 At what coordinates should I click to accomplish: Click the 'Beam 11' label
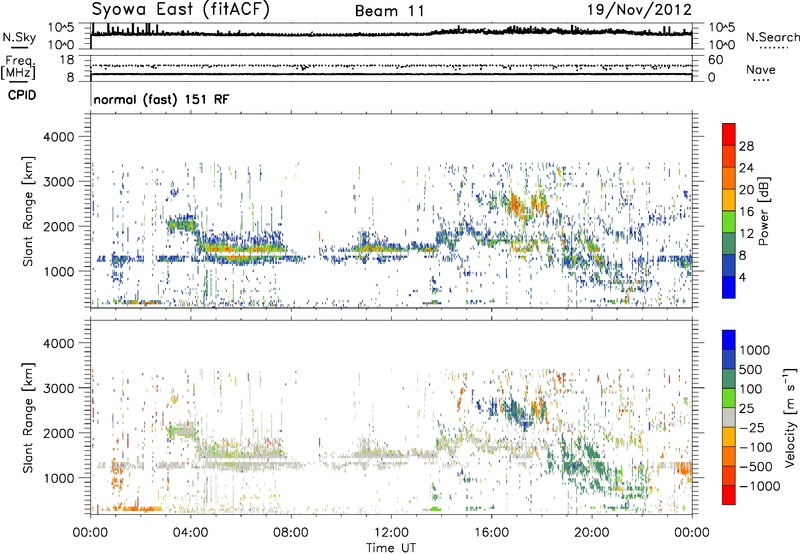click(x=390, y=11)
